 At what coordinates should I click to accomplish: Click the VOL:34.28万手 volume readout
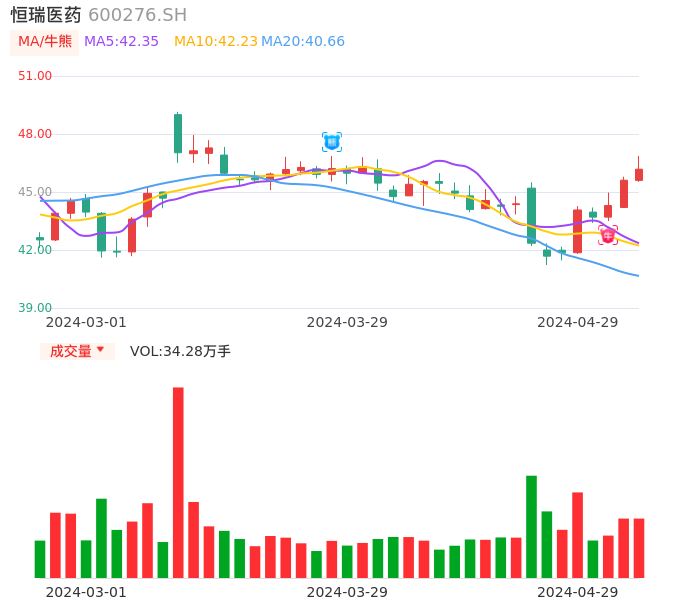pos(180,351)
